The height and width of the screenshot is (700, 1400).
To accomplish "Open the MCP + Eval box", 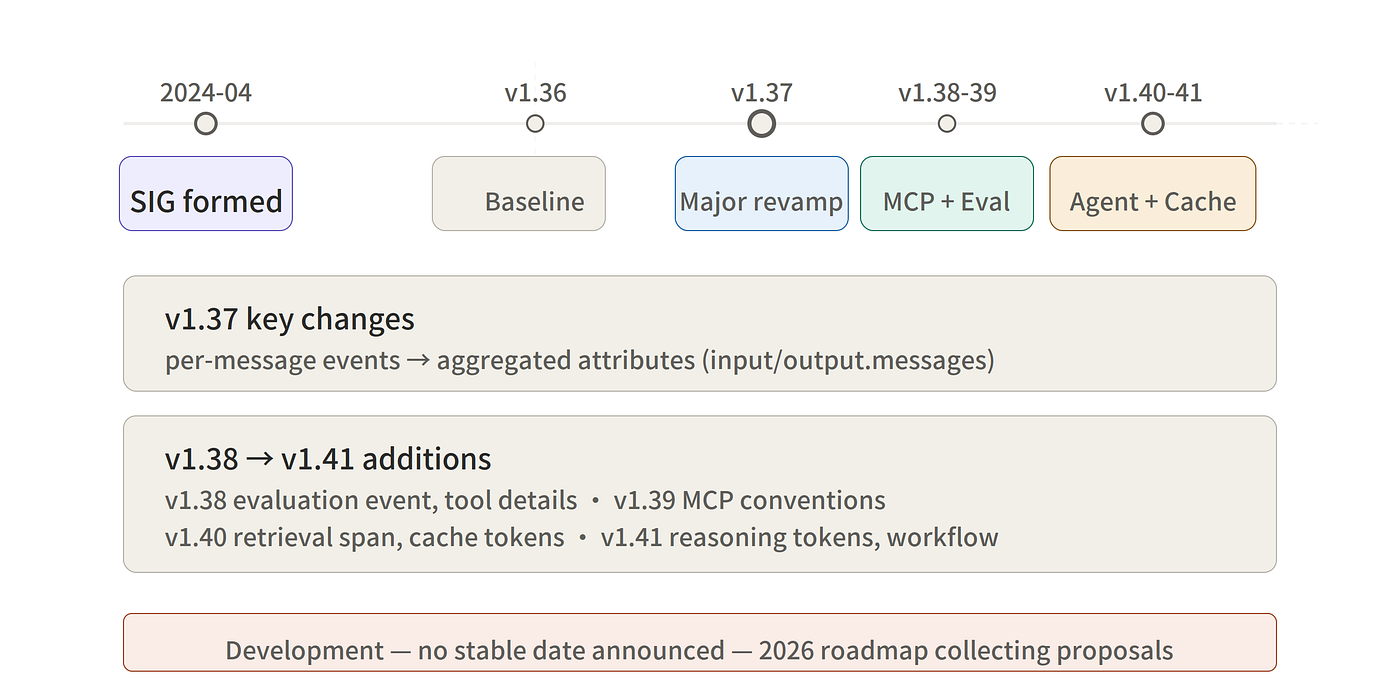I will [x=947, y=194].
